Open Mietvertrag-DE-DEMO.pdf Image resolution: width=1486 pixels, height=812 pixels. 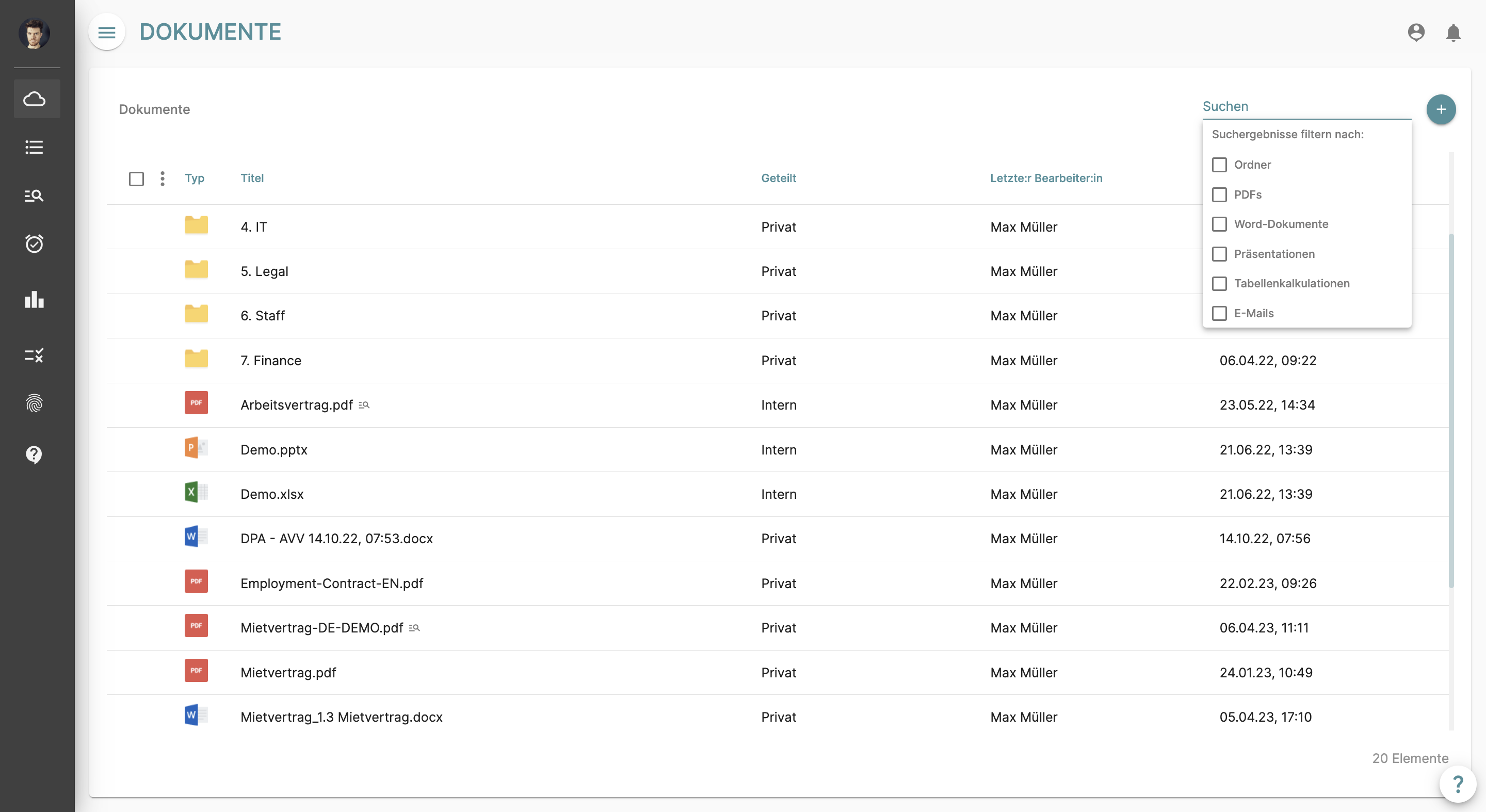point(322,628)
